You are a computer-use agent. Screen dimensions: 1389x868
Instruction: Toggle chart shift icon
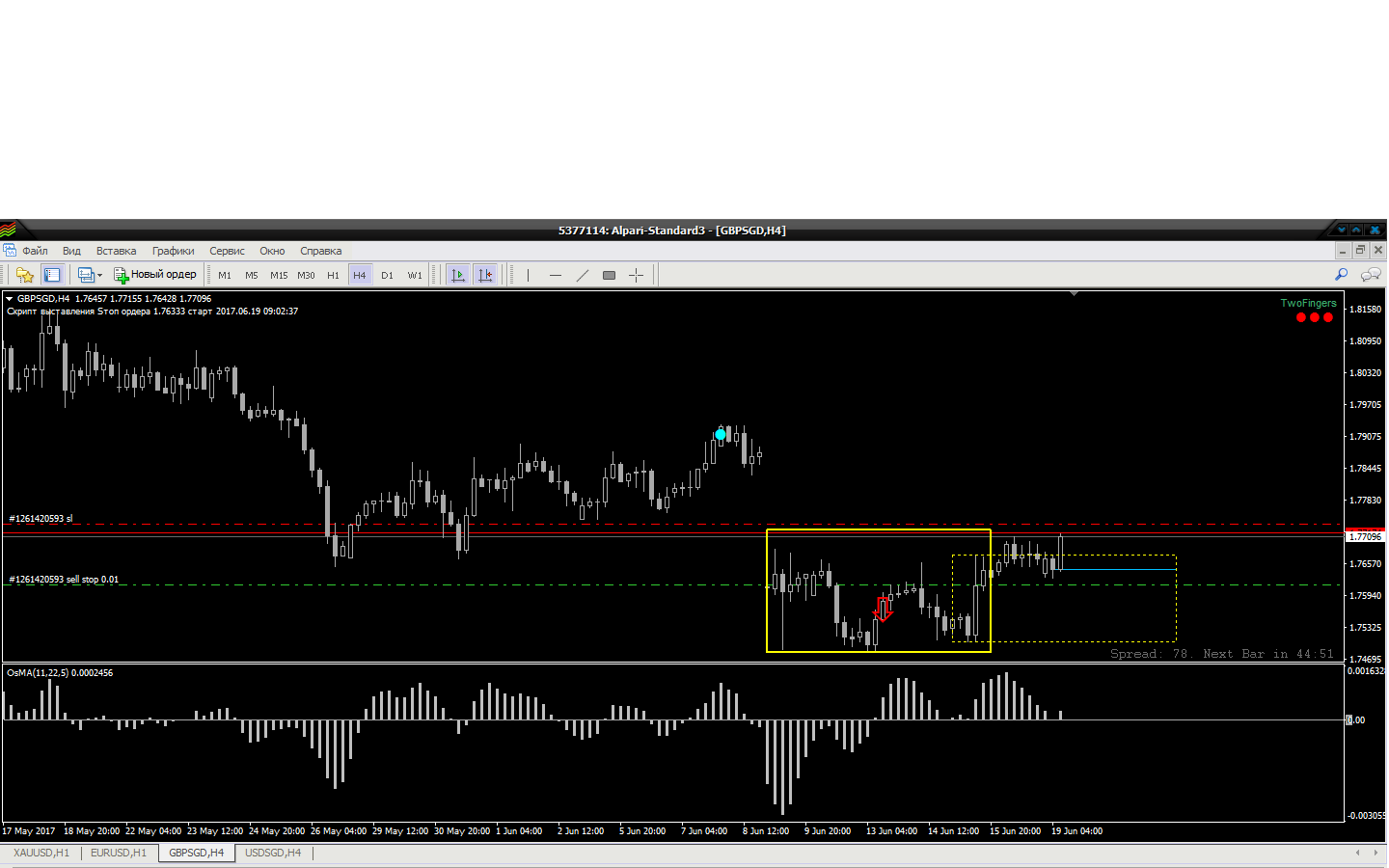(x=485, y=275)
